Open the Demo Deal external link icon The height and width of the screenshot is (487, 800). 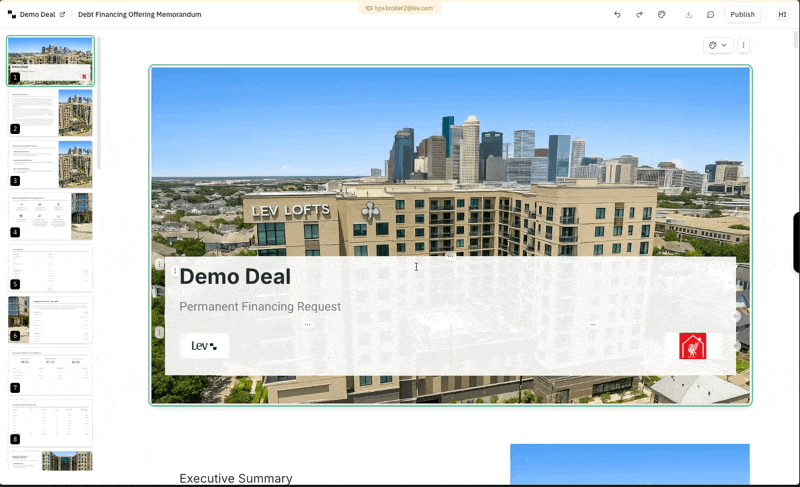click(62, 15)
